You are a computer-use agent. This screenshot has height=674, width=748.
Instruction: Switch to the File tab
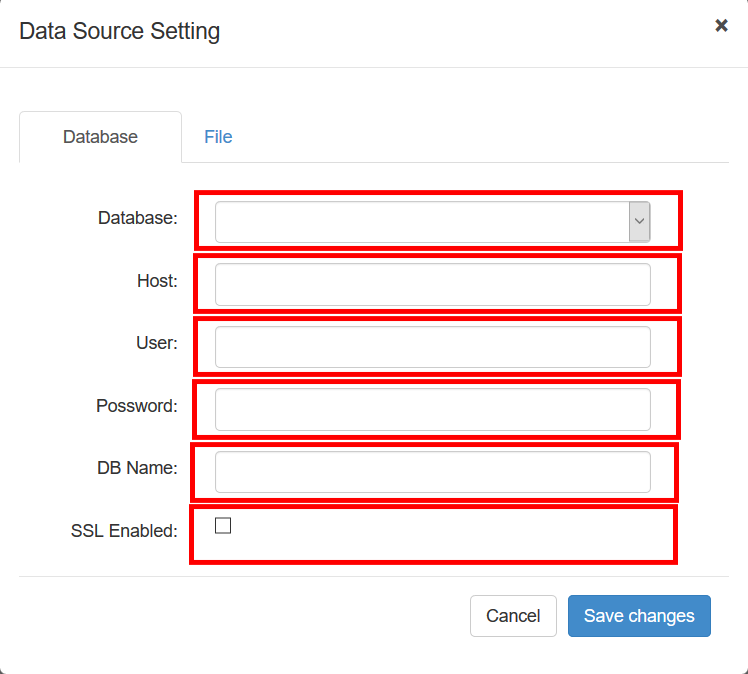coord(218,137)
